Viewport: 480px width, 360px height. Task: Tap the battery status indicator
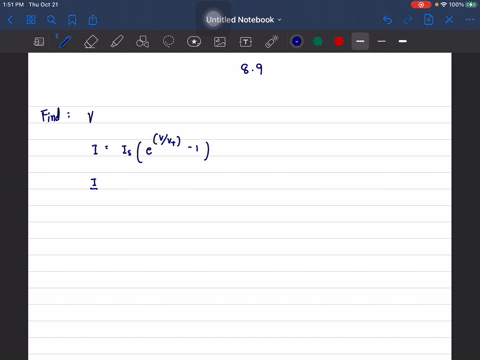[471, 5]
